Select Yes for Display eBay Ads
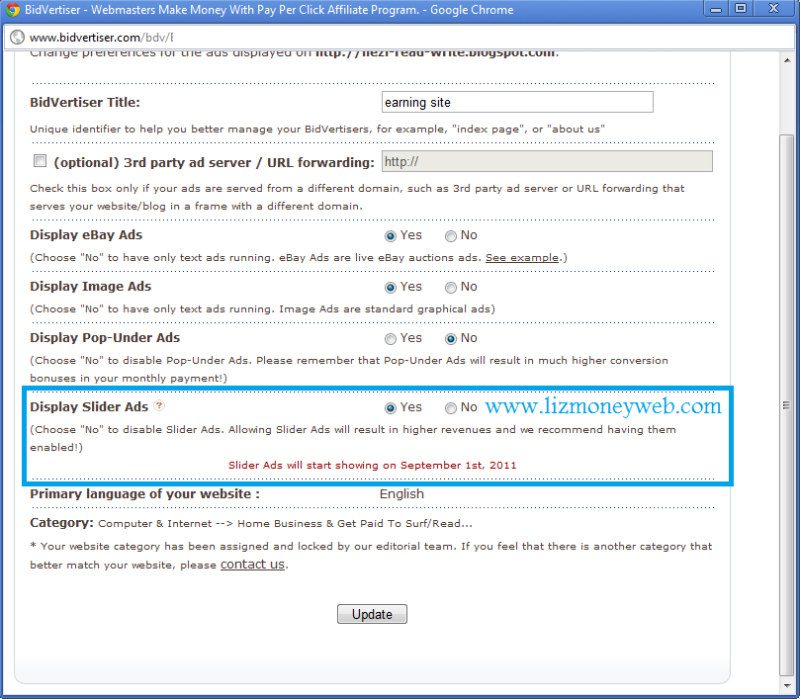 [x=390, y=236]
